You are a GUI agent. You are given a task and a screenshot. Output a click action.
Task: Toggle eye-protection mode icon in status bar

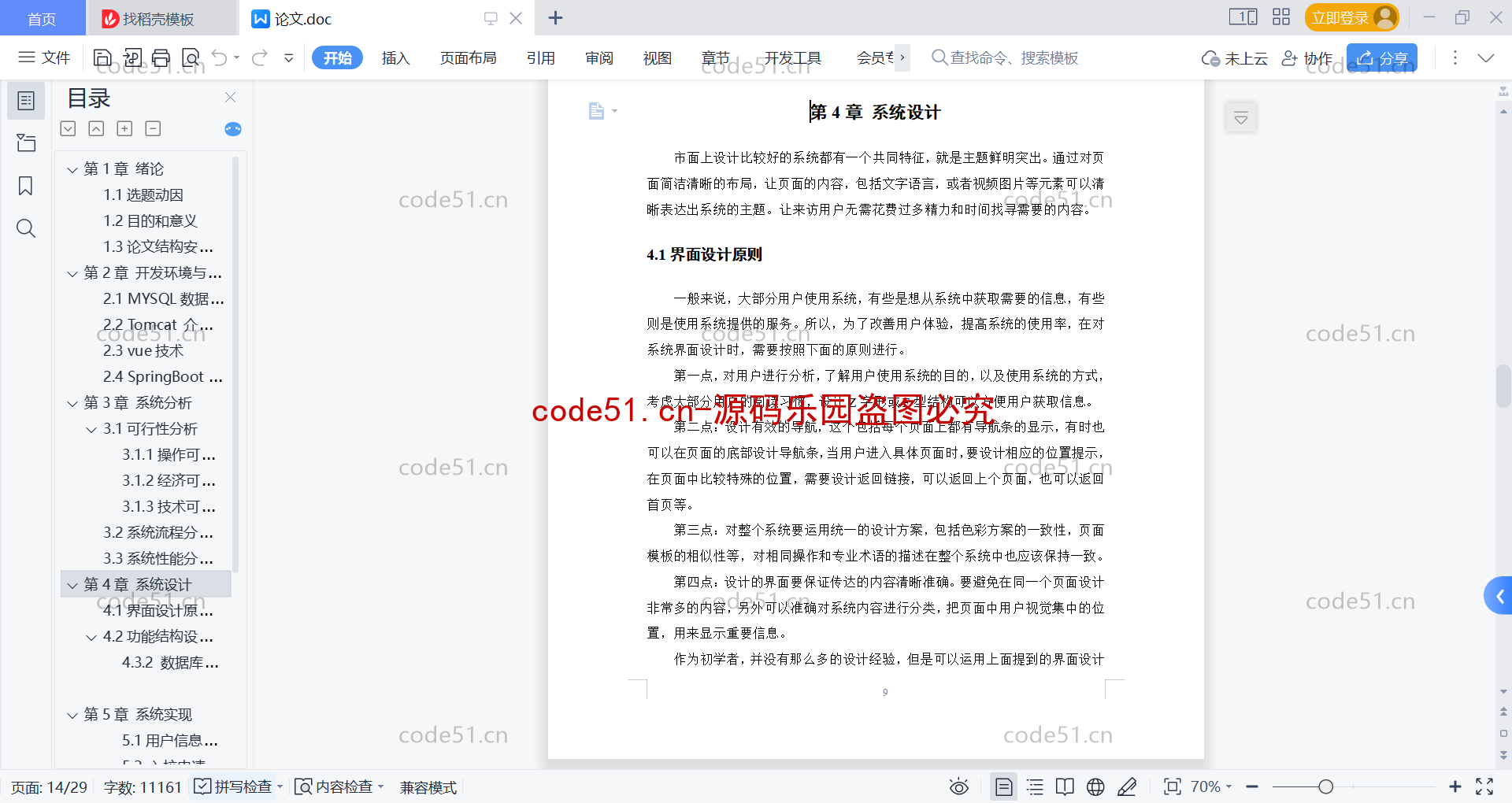pos(958,786)
